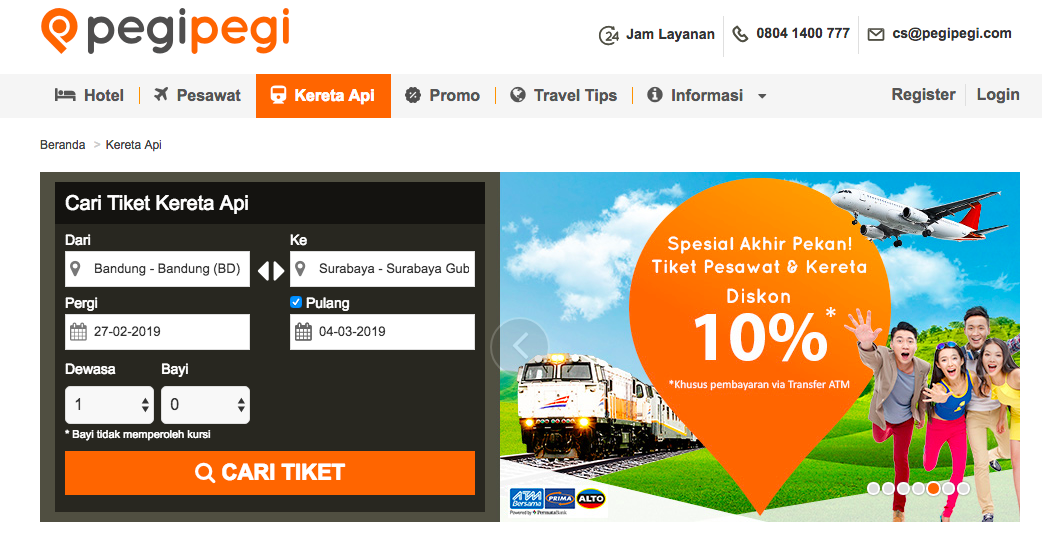The width and height of the screenshot is (1042, 536).
Task: Click the 24 Jam Layanan clock icon
Action: click(609, 35)
